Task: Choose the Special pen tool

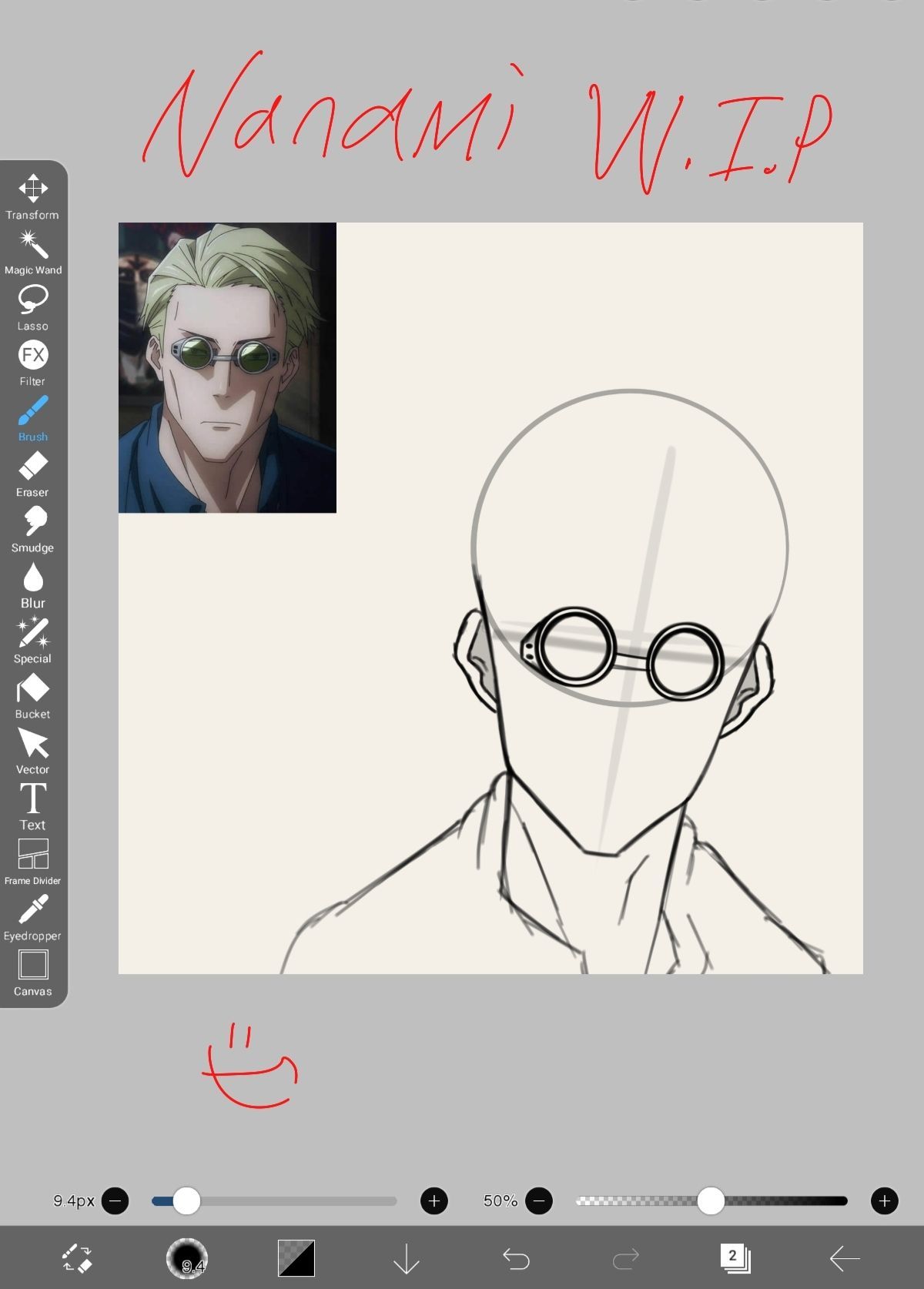Action: (32, 640)
